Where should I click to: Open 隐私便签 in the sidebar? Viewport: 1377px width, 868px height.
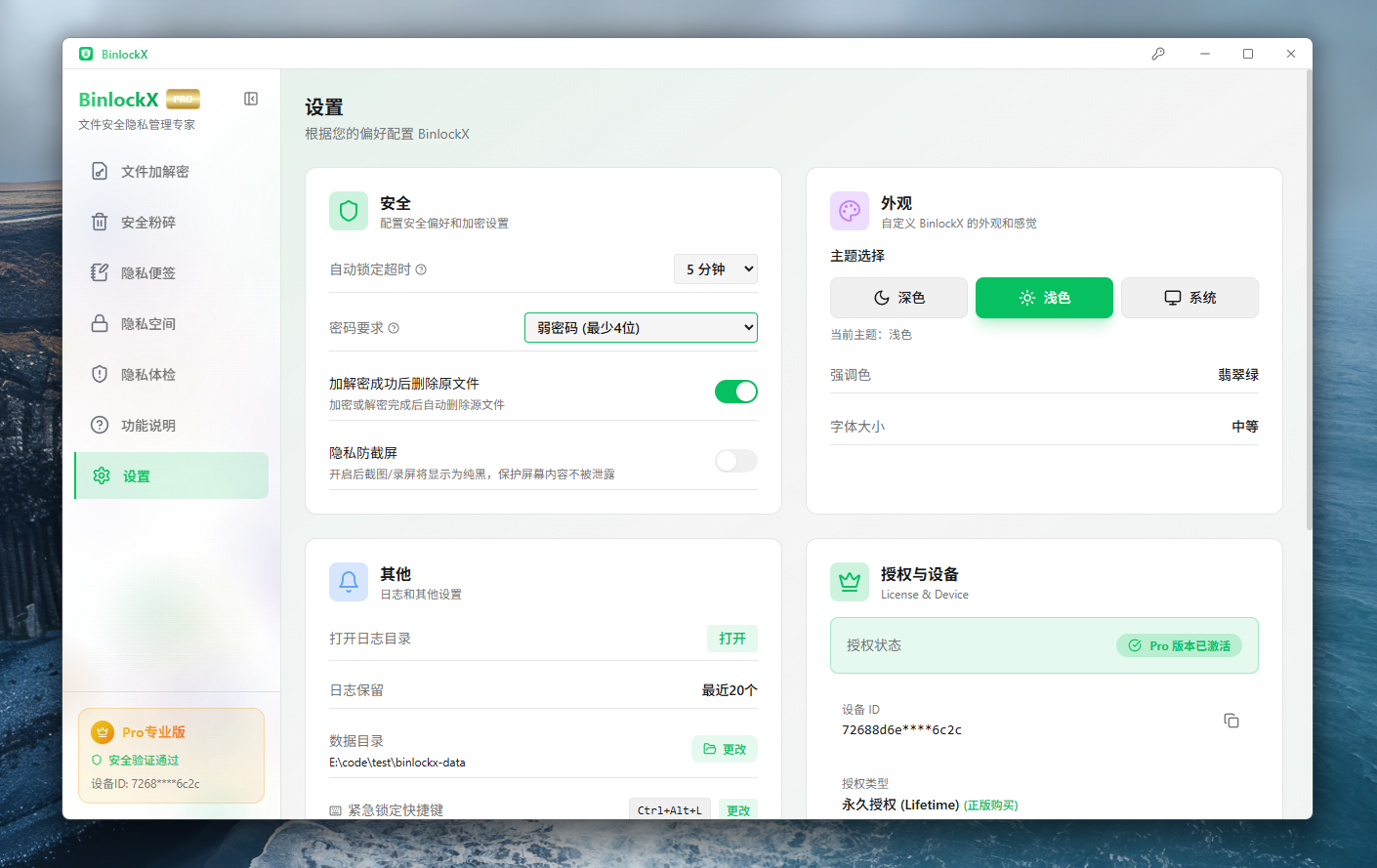[171, 273]
